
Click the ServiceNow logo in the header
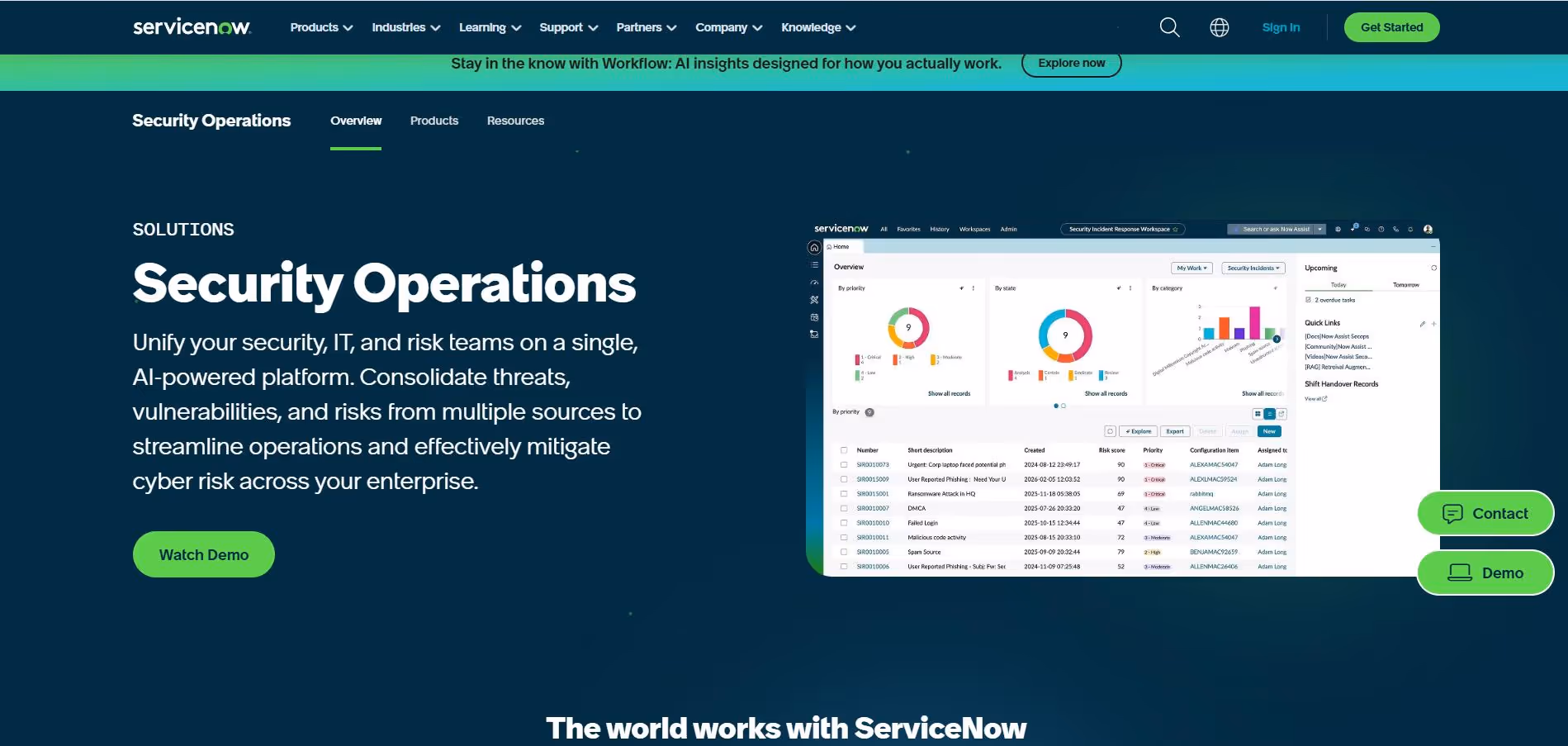192,27
